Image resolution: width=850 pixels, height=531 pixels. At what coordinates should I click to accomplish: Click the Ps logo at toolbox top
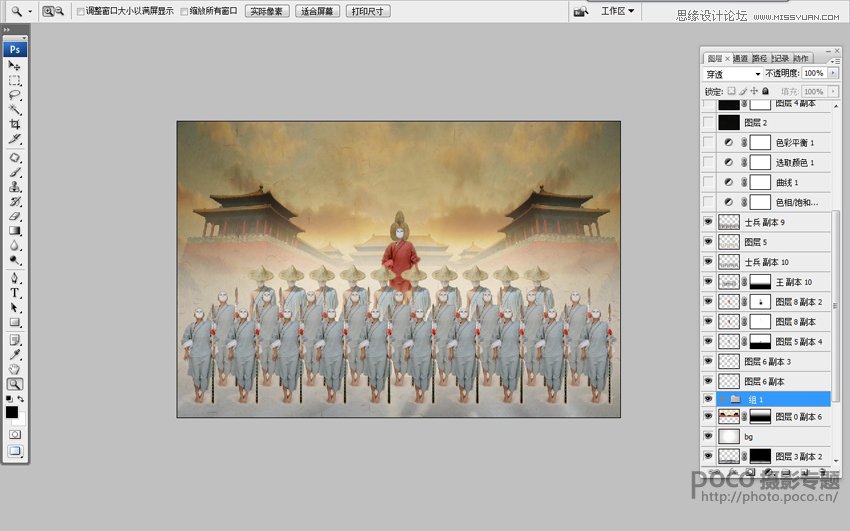15,49
